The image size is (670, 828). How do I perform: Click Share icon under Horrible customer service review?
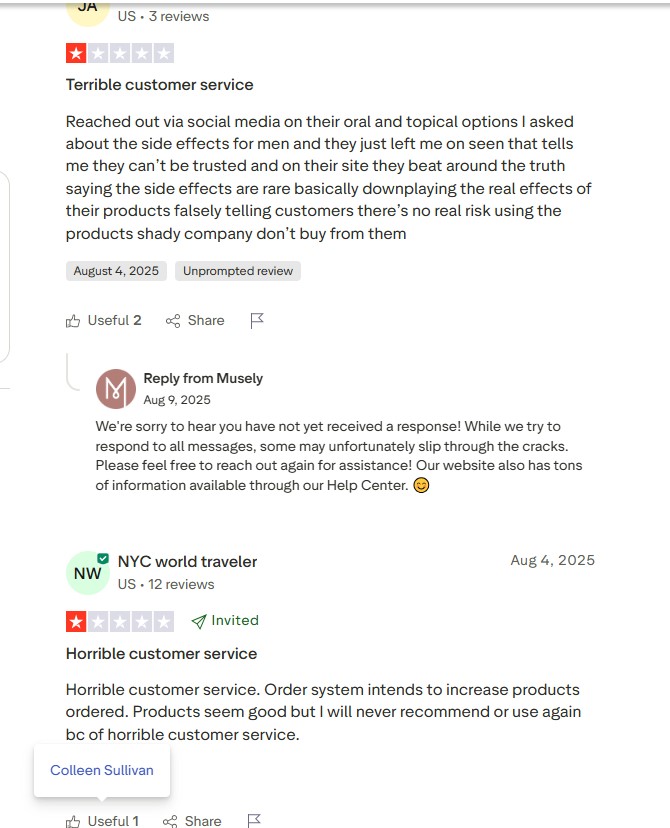[170, 821]
